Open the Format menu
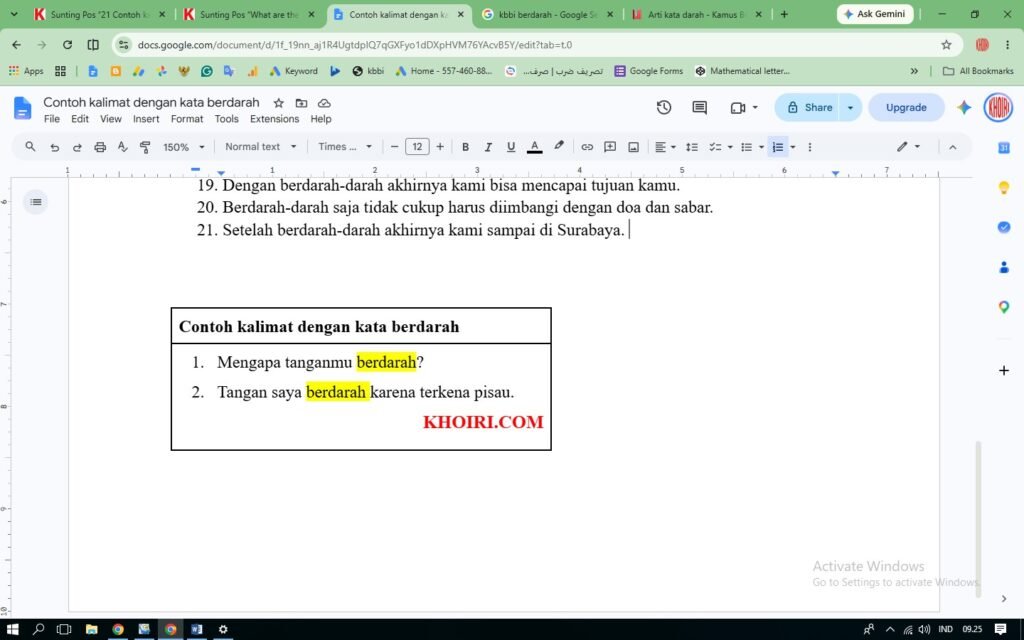Screen dimensions: 1024x640 tap(187, 119)
